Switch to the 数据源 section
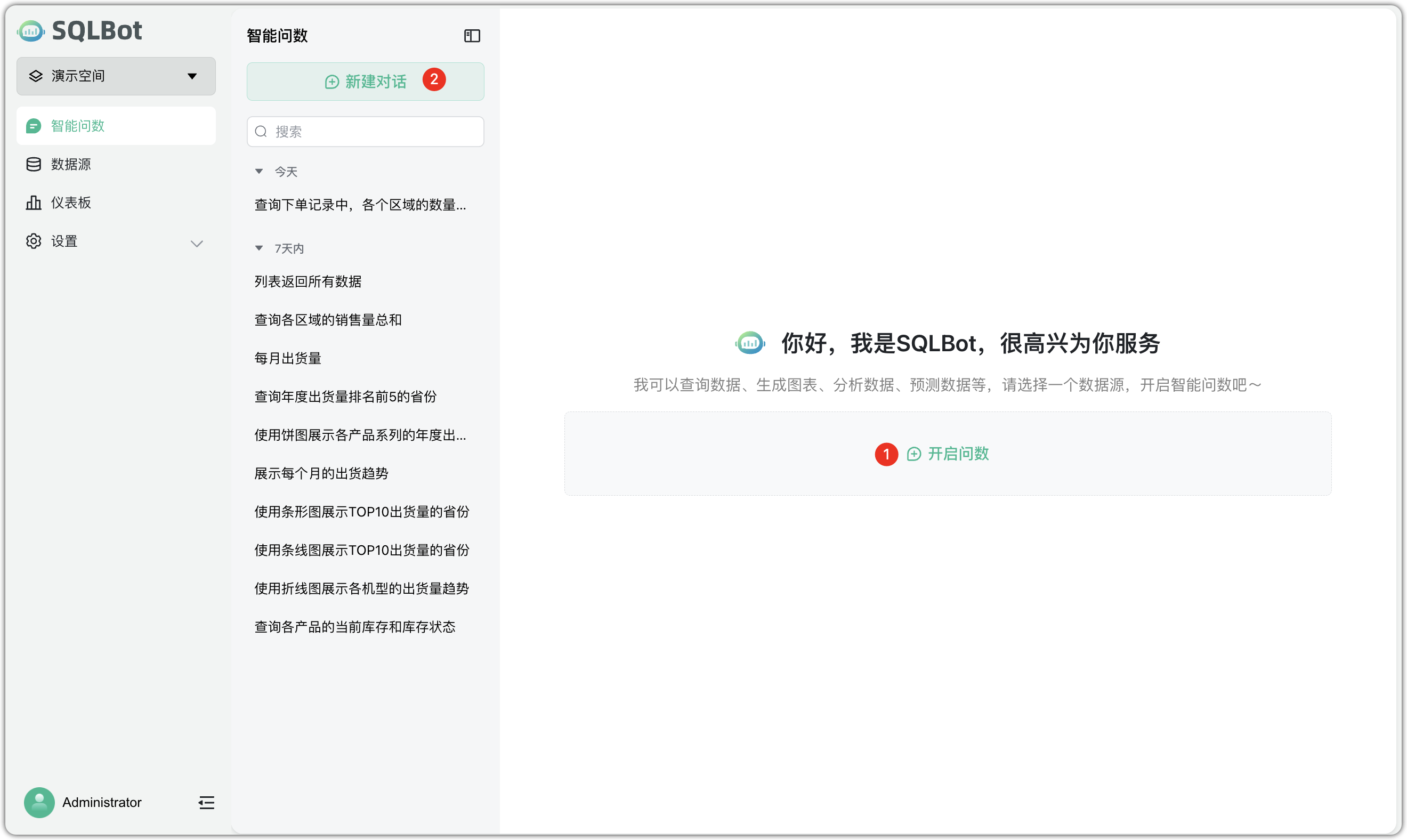The height and width of the screenshot is (840, 1407). (71, 164)
